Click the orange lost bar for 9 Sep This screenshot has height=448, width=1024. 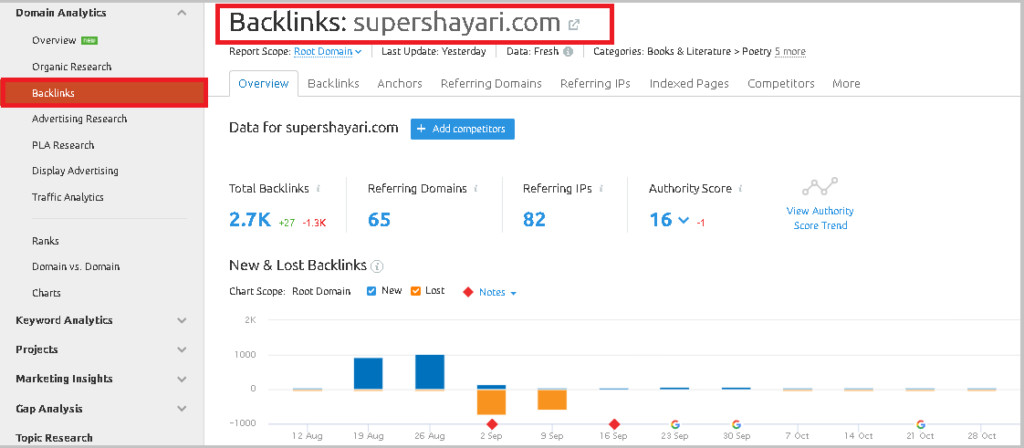[552, 400]
